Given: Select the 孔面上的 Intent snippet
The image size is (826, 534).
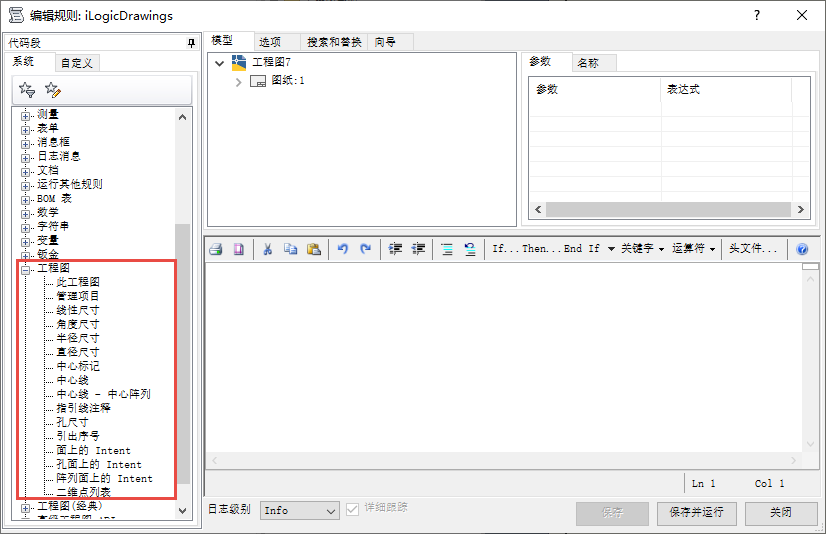Looking at the screenshot, I should [99, 464].
